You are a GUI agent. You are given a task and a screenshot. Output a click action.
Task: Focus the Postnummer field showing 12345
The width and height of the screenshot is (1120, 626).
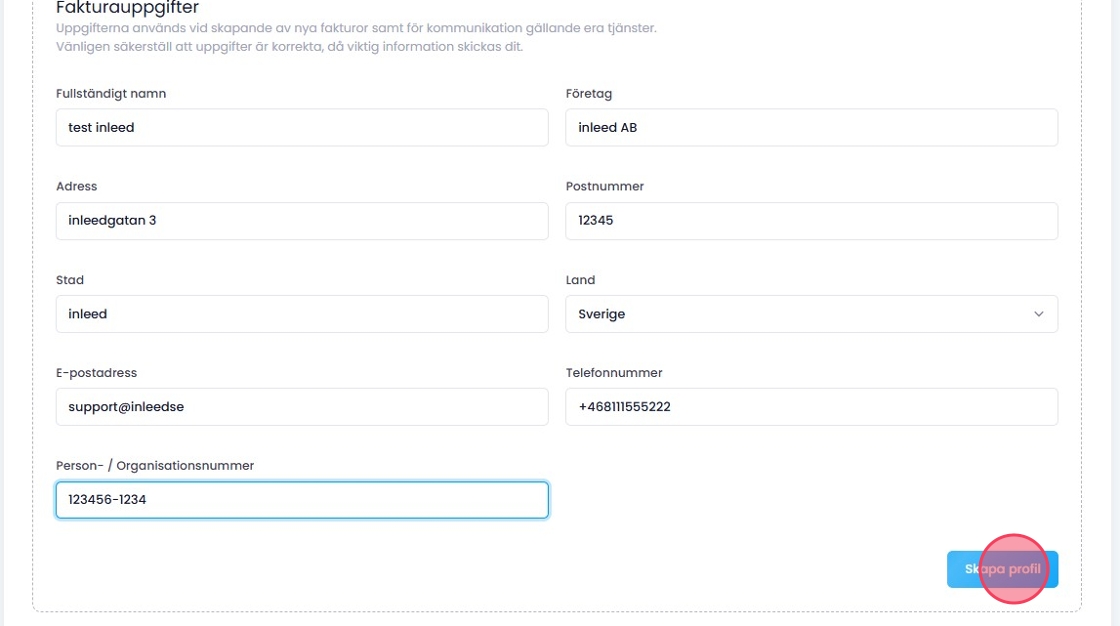click(811, 221)
